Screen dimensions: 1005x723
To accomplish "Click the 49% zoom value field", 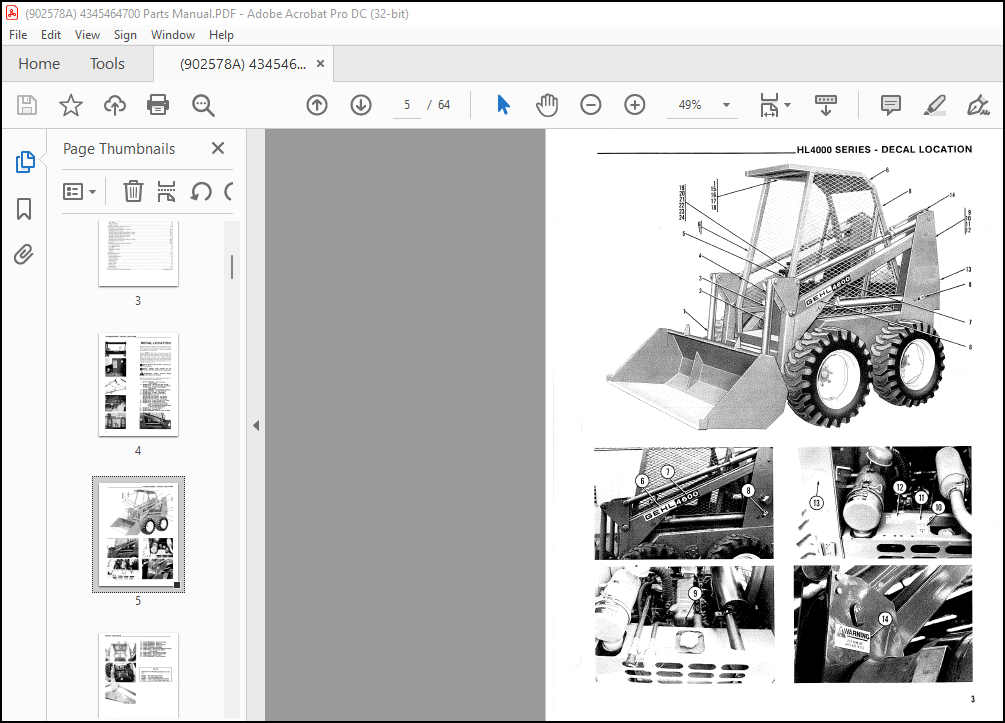I will [690, 104].
